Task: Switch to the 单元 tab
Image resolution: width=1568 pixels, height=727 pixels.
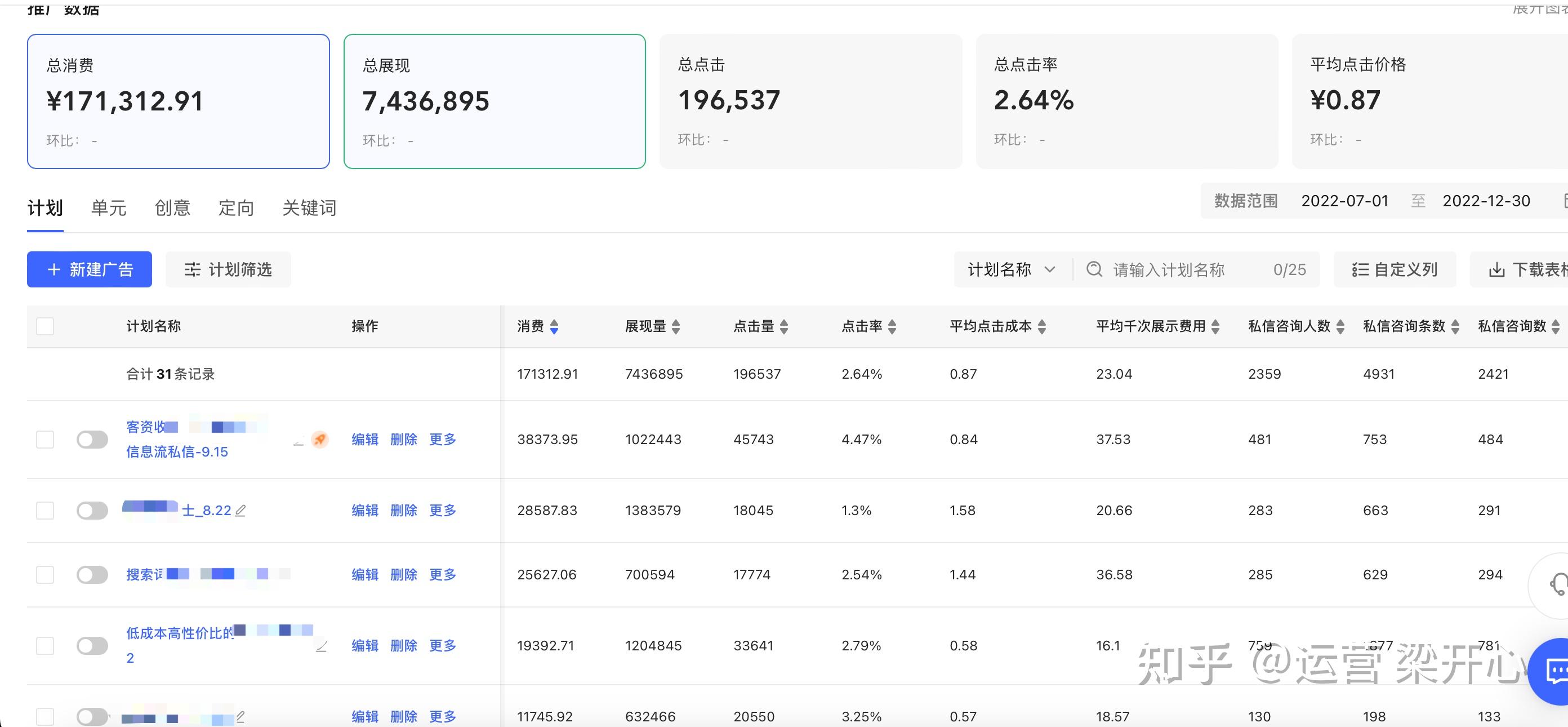Action: (x=108, y=208)
